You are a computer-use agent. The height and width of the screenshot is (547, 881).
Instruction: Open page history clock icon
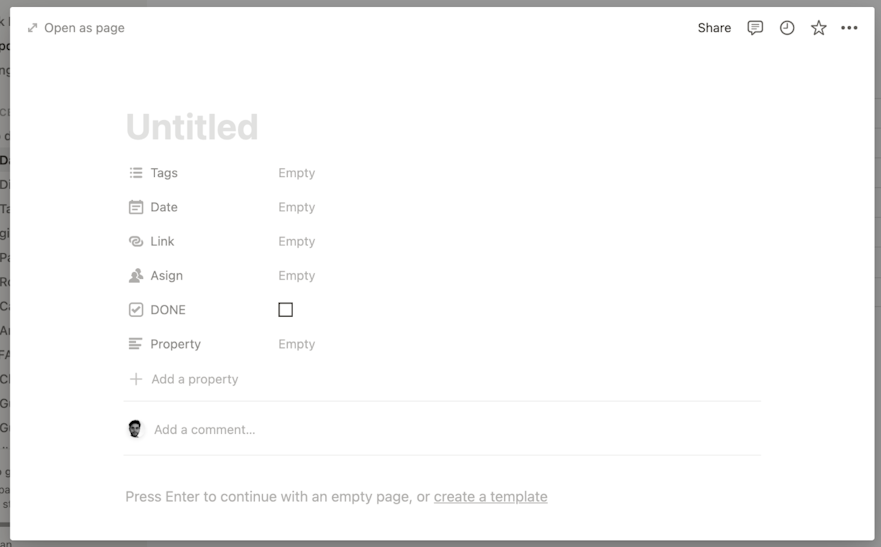(787, 28)
